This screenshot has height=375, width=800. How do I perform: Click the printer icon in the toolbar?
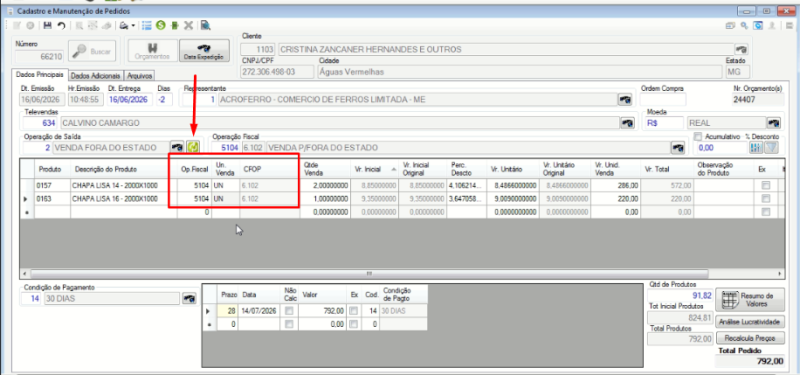coord(123,25)
